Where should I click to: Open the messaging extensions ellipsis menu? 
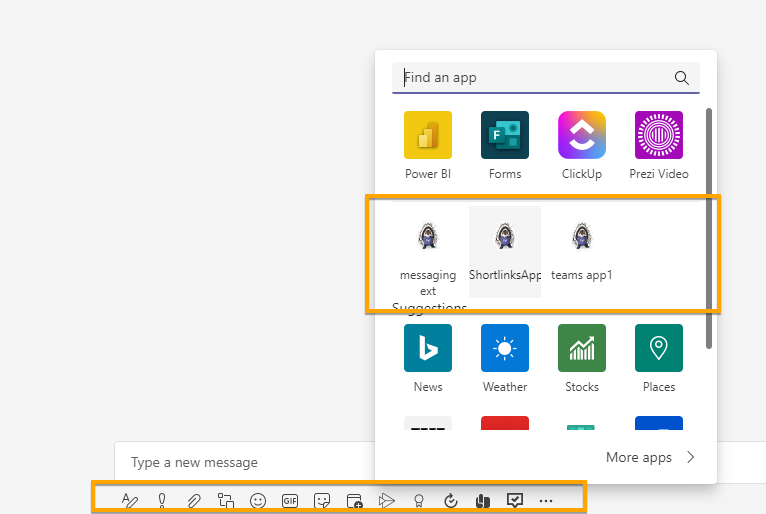click(x=546, y=501)
